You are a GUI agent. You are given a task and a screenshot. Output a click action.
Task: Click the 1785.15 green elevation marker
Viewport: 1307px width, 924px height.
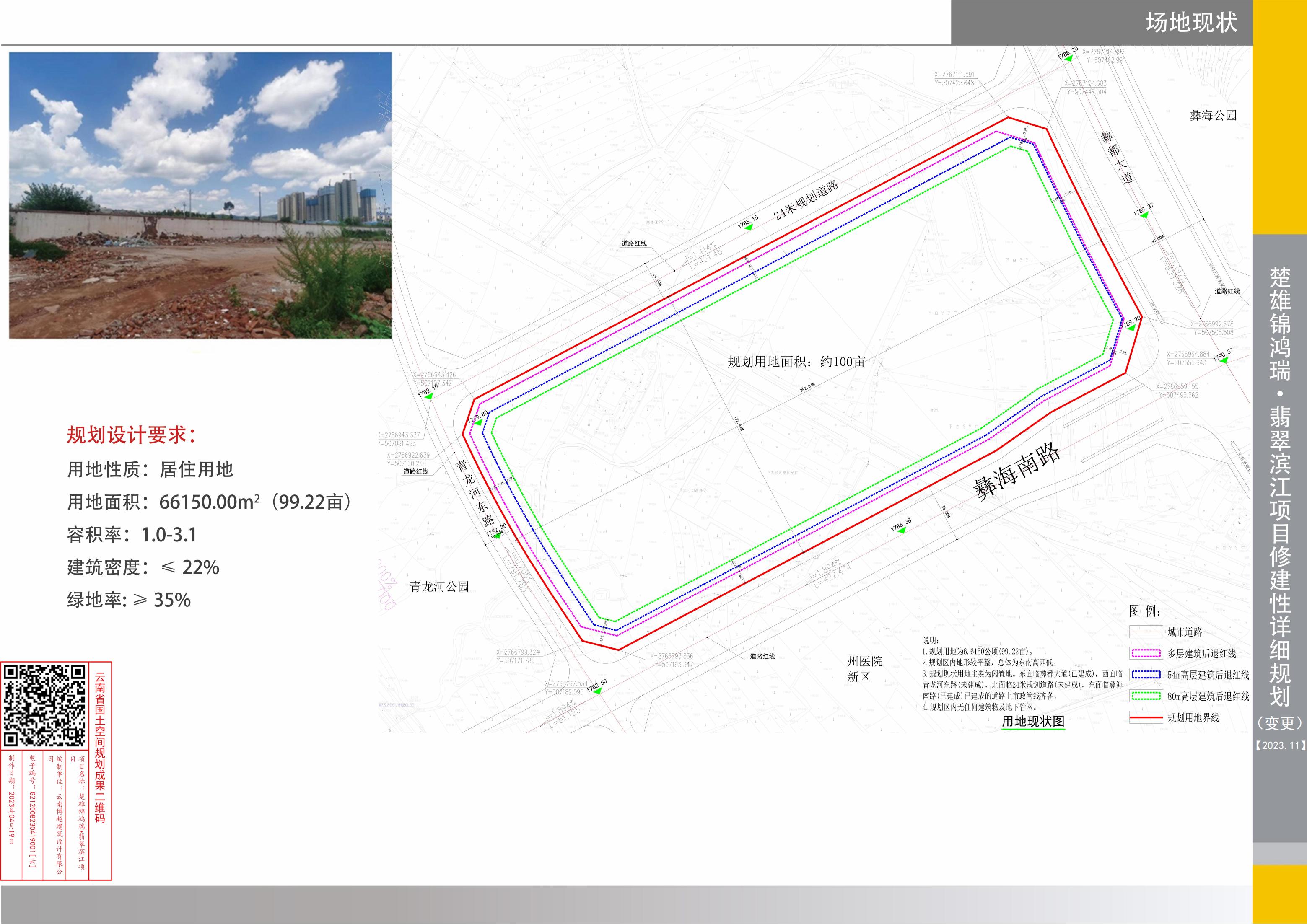(x=749, y=227)
